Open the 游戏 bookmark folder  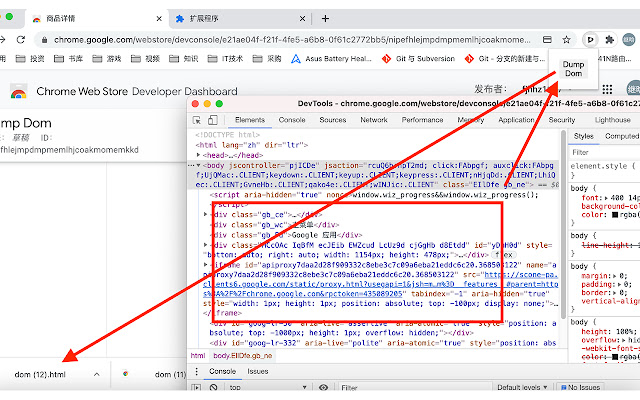pyautogui.click(x=107, y=59)
